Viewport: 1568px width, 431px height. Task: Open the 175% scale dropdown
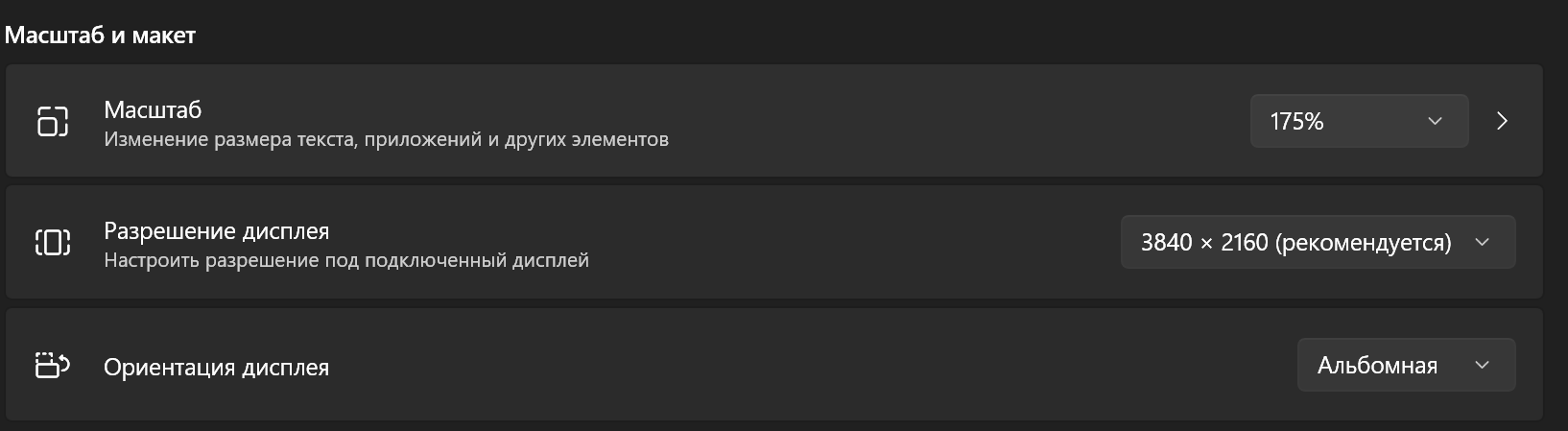click(1359, 121)
